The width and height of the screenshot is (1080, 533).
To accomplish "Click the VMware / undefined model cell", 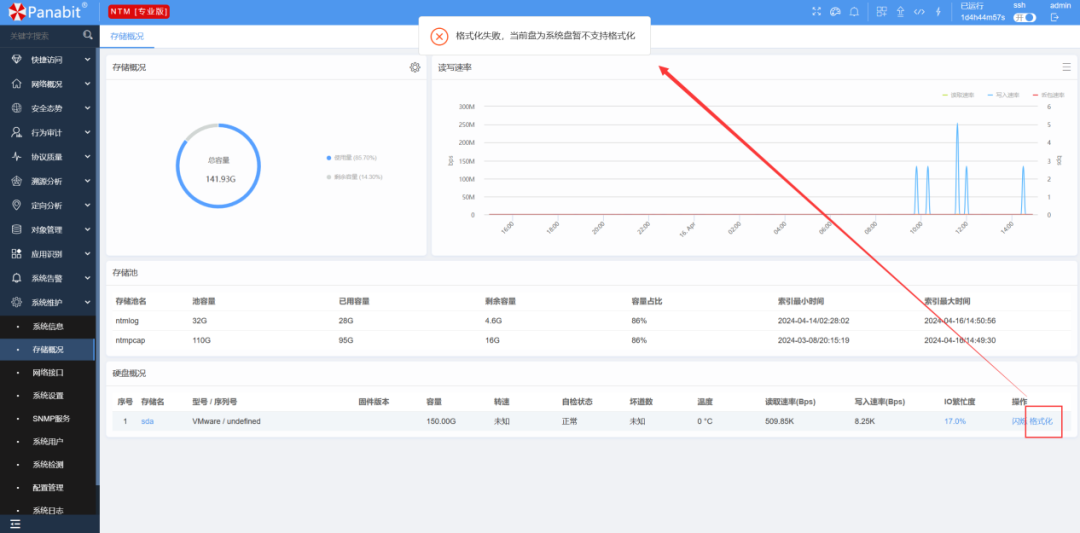I will click(x=226, y=421).
